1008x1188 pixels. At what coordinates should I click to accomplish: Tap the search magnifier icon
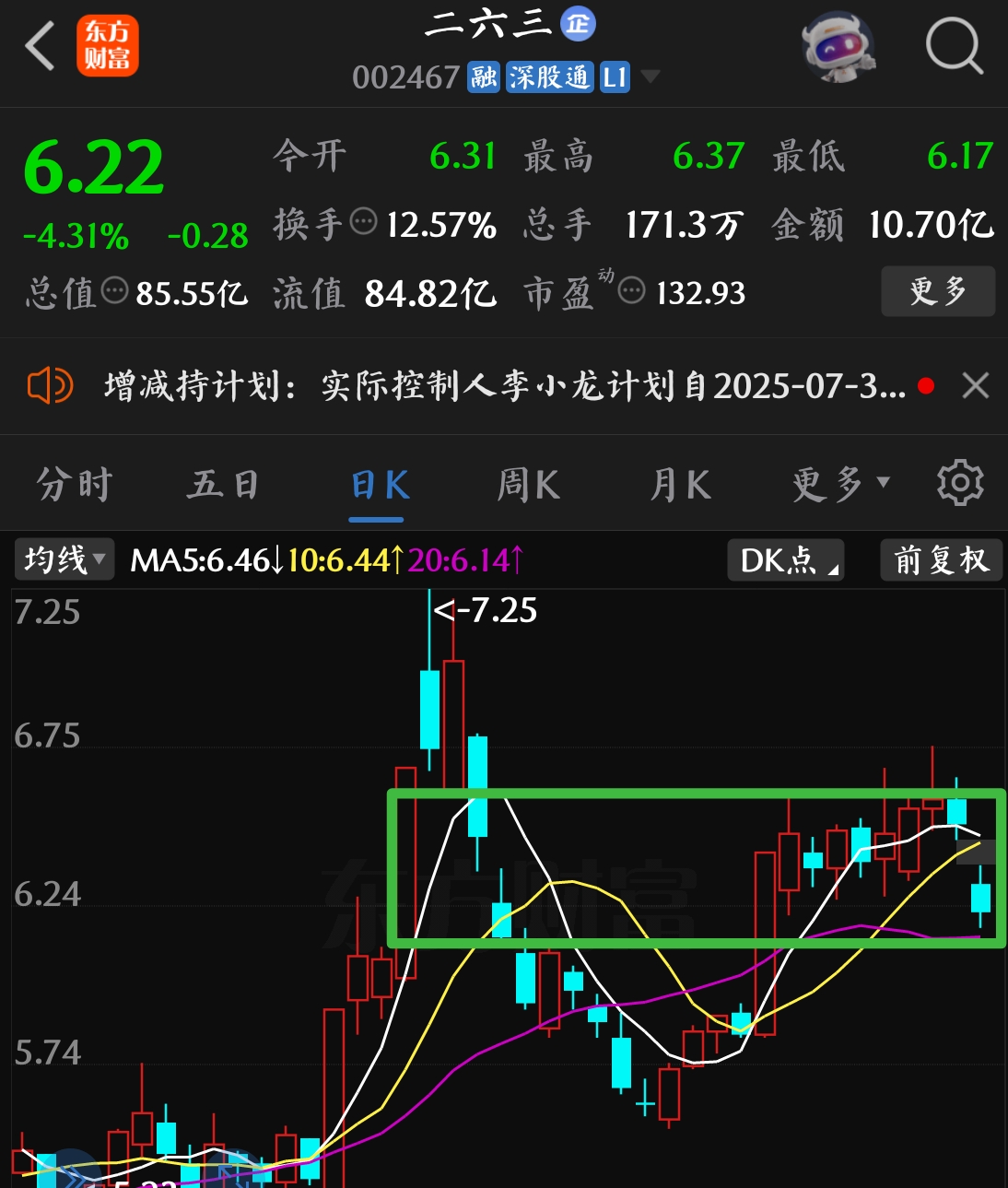pos(955,44)
